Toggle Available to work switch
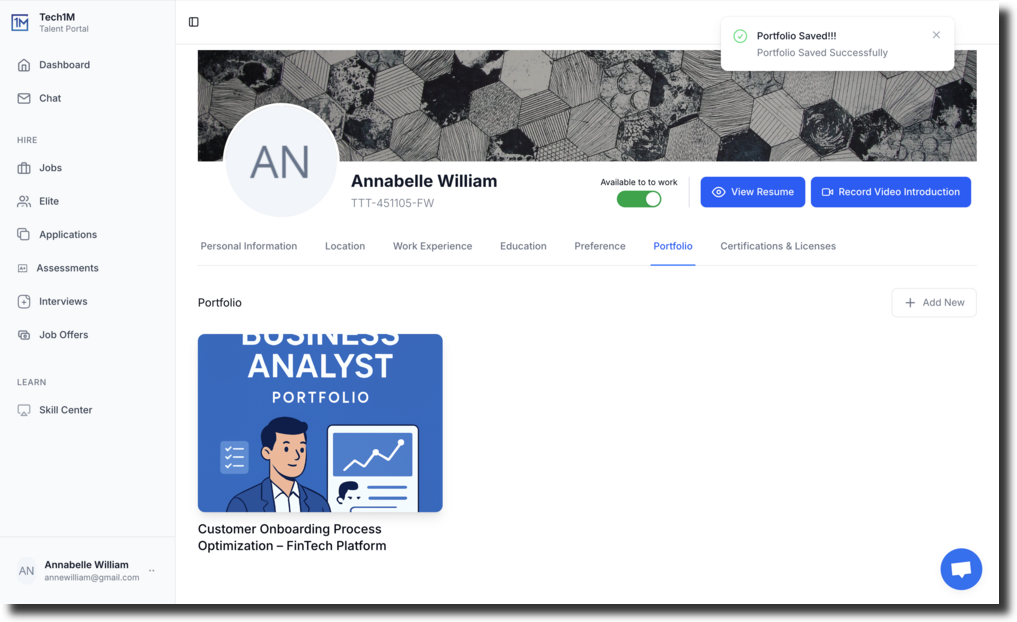This screenshot has width=1017, height=622. tap(639, 199)
